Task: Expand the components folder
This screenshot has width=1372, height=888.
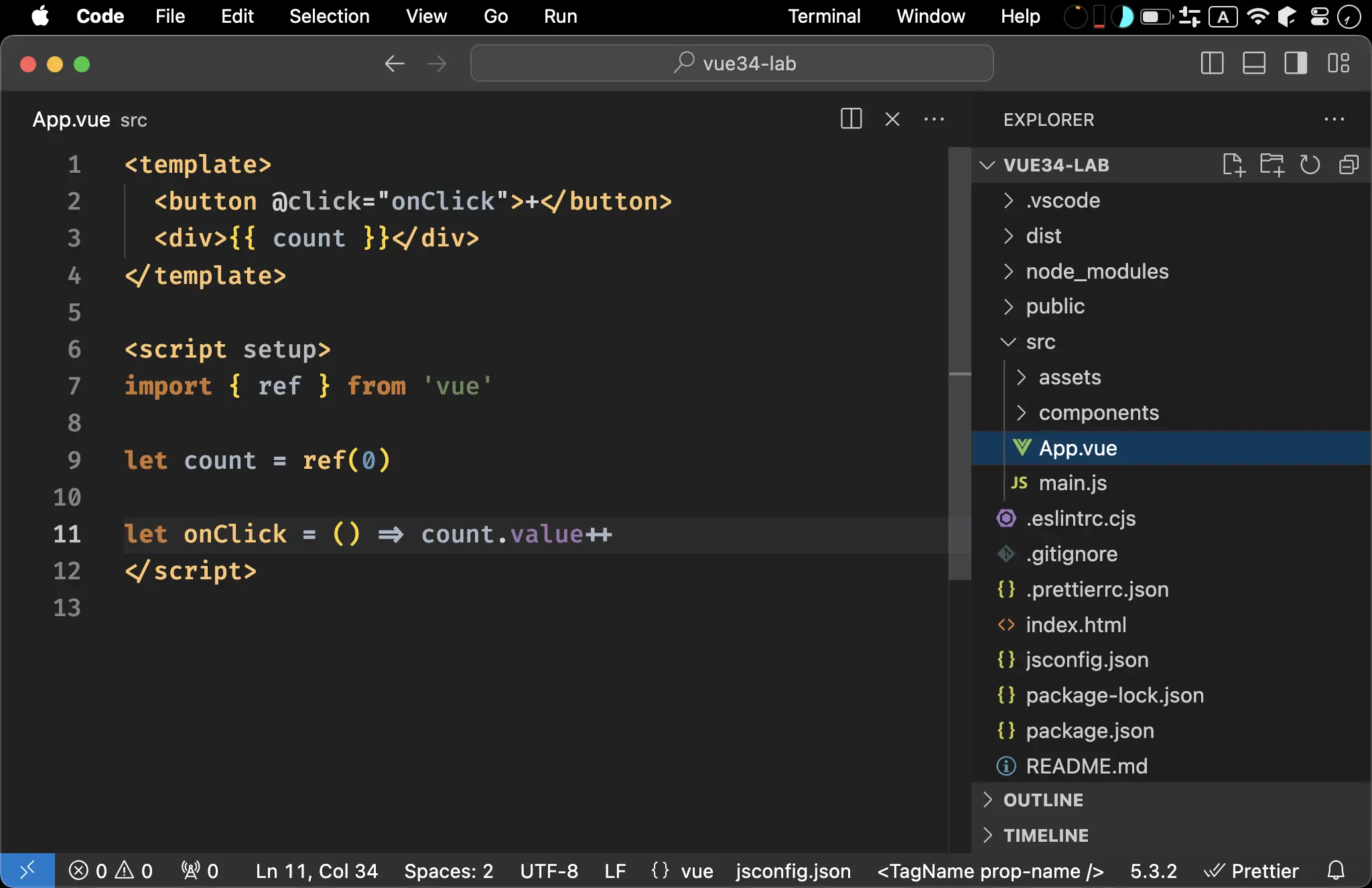Action: [x=1021, y=412]
